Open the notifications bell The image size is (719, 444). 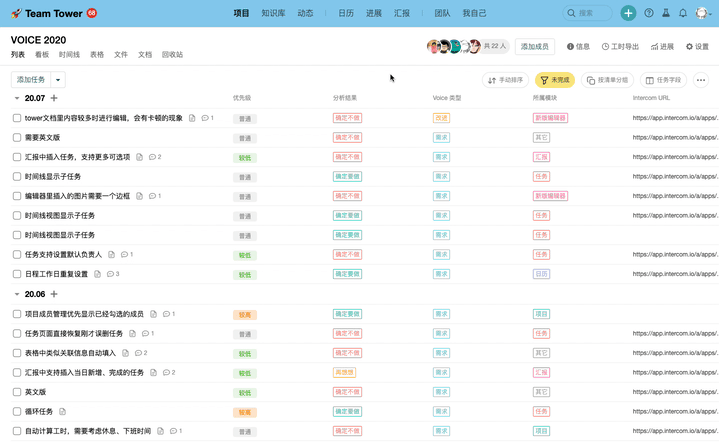tap(683, 13)
